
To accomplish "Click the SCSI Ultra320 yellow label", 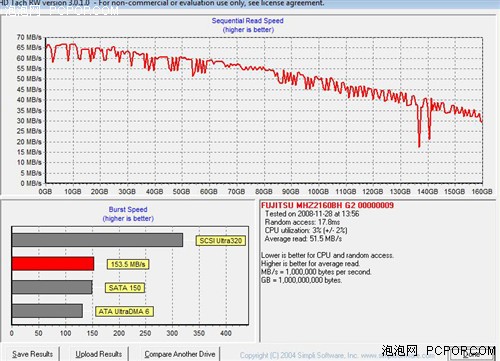I will point(221,241).
